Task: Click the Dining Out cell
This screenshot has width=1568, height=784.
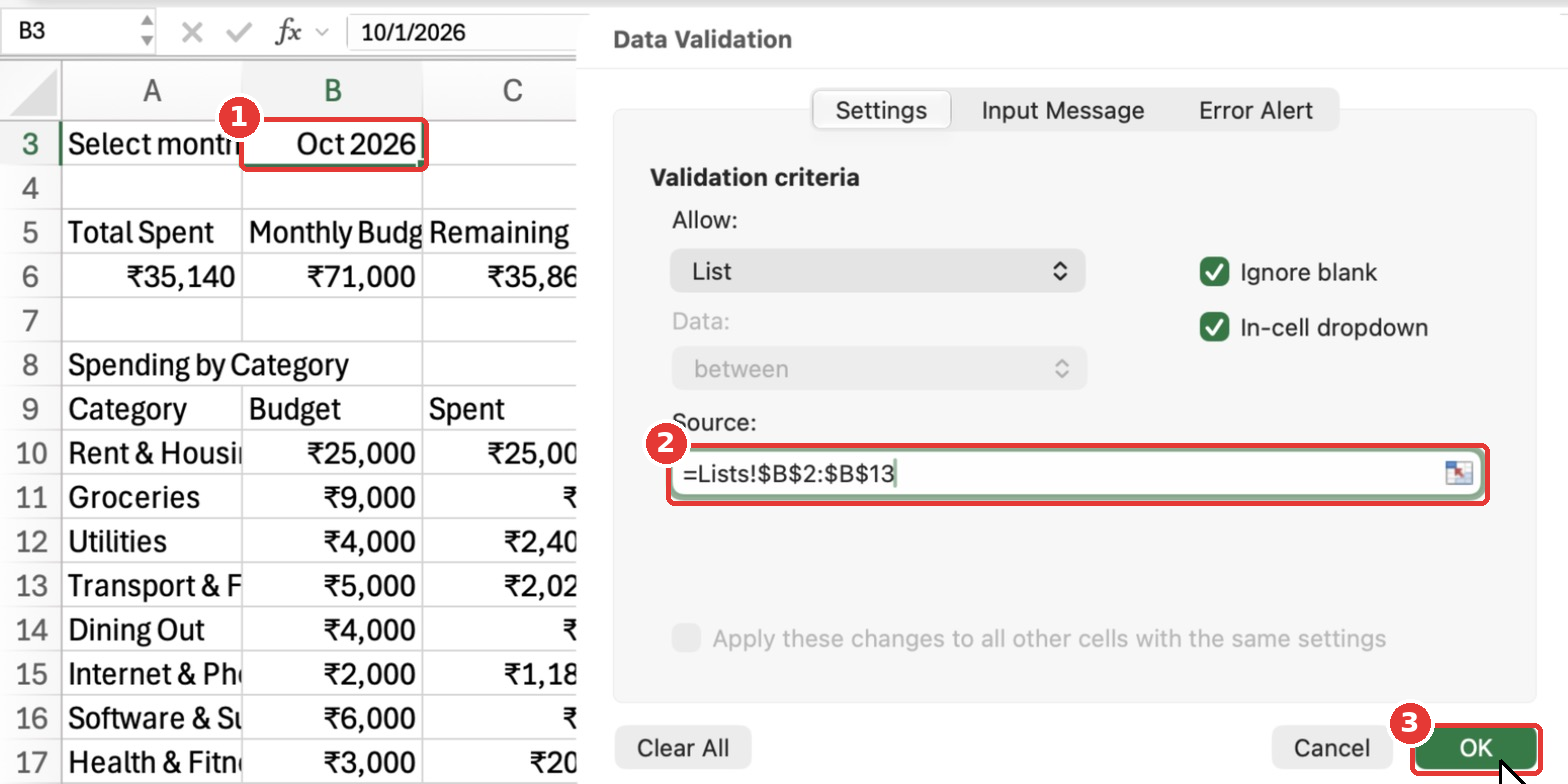Action: point(152,630)
